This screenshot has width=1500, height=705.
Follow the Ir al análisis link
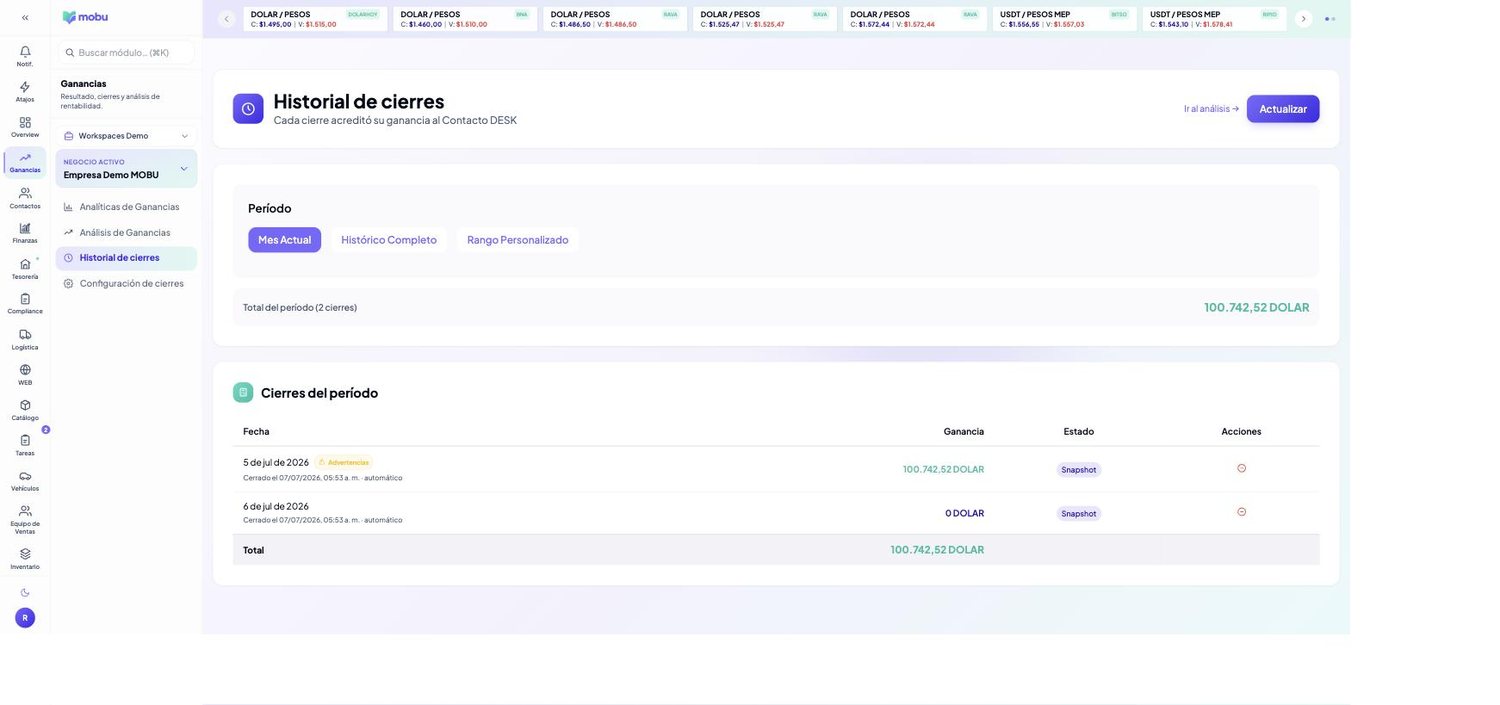click(x=1211, y=109)
